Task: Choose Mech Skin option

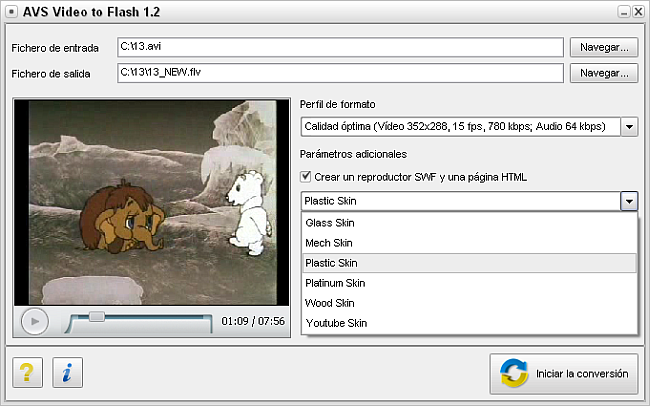Action: 469,243
